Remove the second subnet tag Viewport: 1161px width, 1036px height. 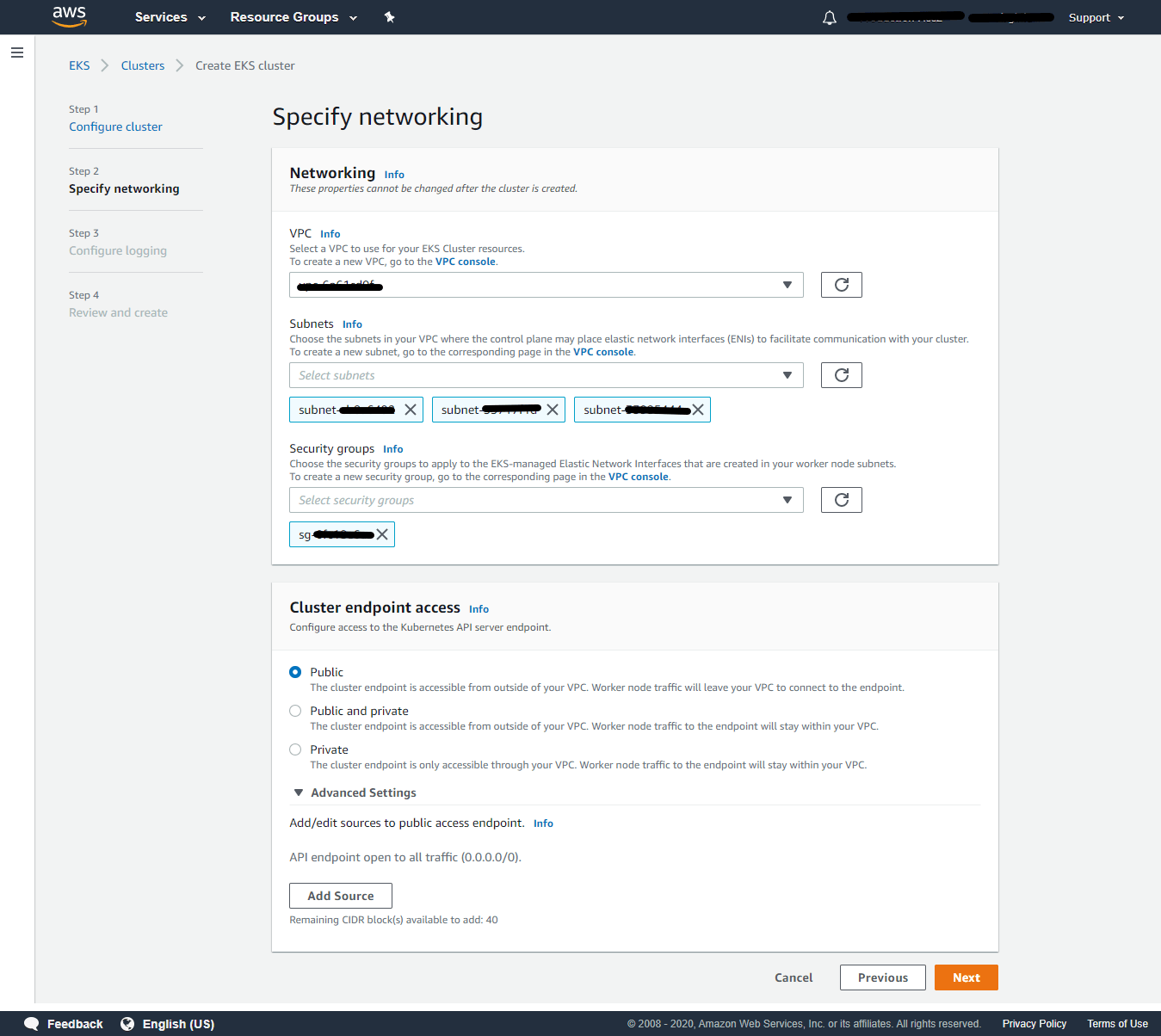point(553,410)
